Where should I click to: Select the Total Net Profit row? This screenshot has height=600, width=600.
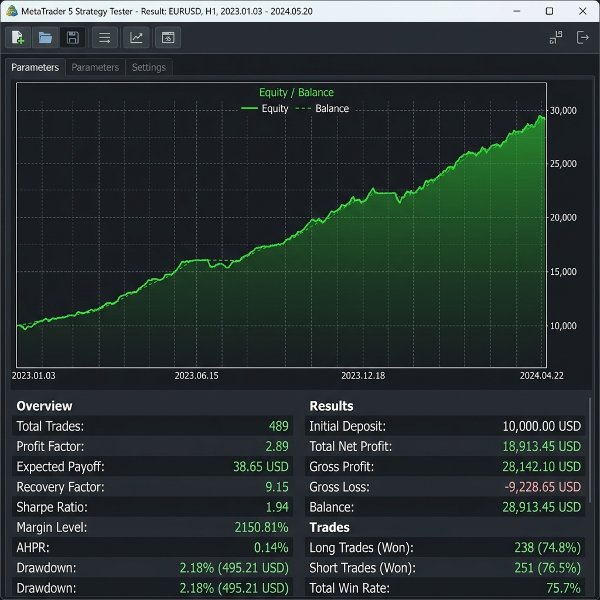pos(445,446)
